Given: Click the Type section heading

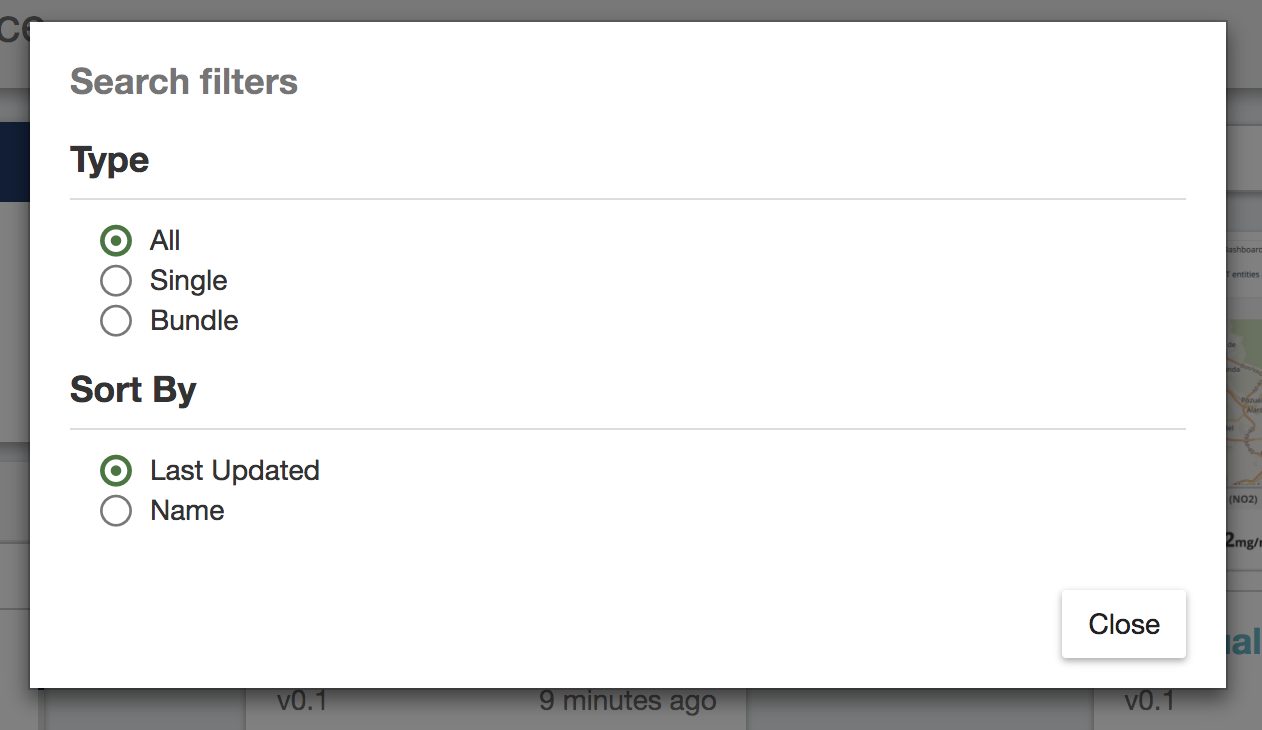Looking at the screenshot, I should pyautogui.click(x=110, y=160).
